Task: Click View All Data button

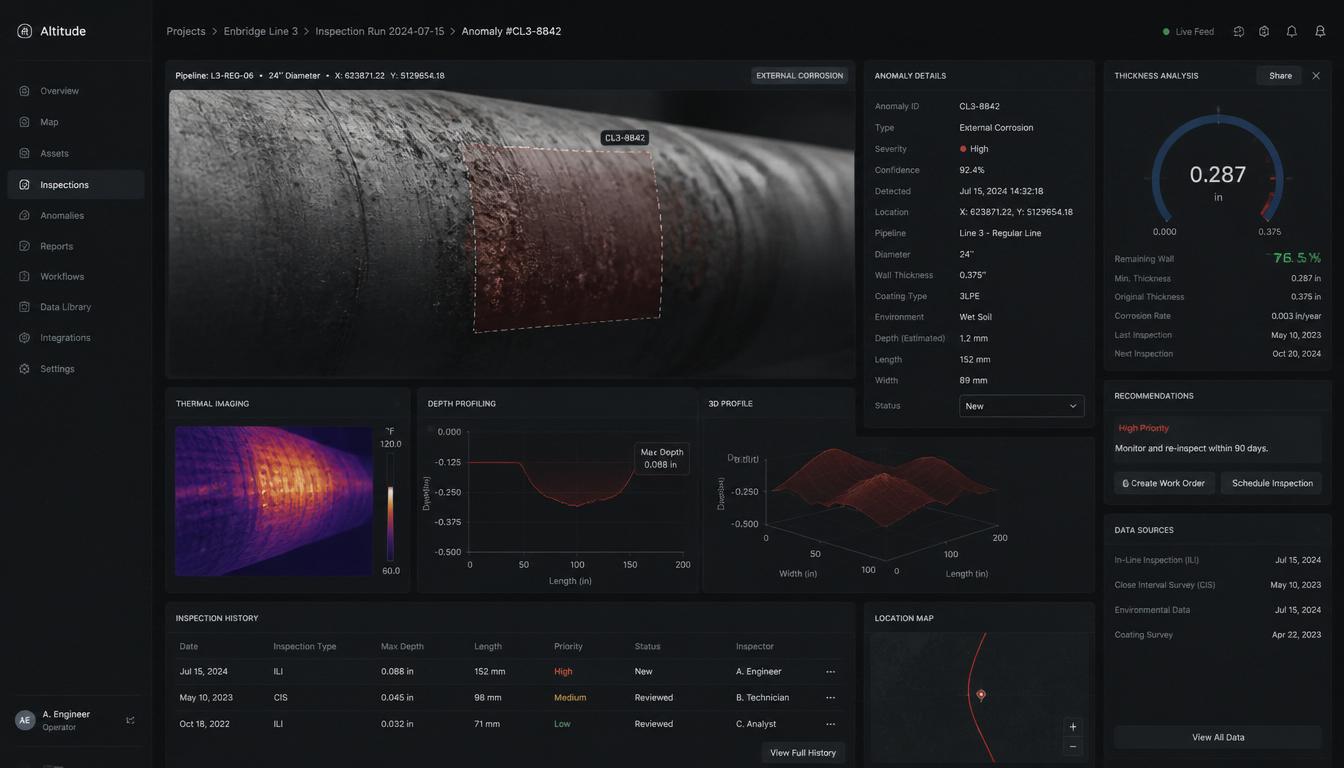Action: tap(1218, 738)
